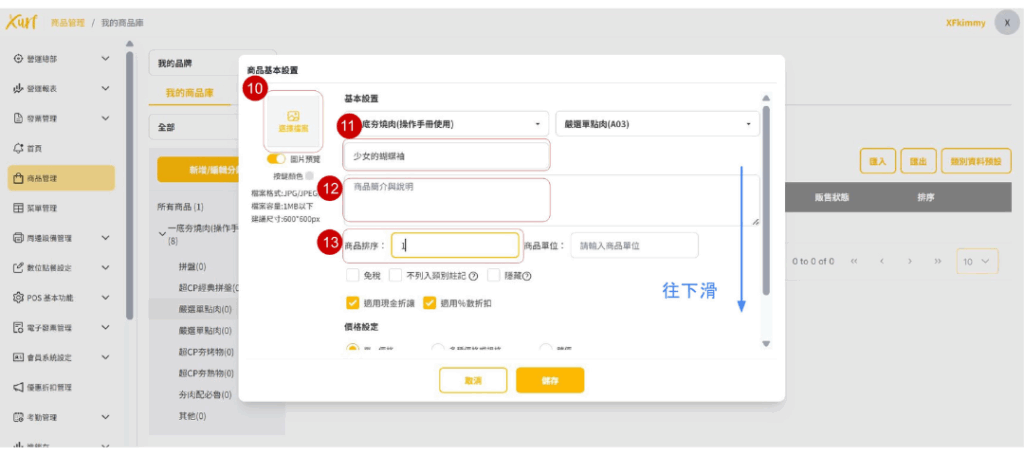The width and height of the screenshot is (1024, 455).
Task: Click the 按鍵顏色 color swatch
Action: tap(309, 176)
